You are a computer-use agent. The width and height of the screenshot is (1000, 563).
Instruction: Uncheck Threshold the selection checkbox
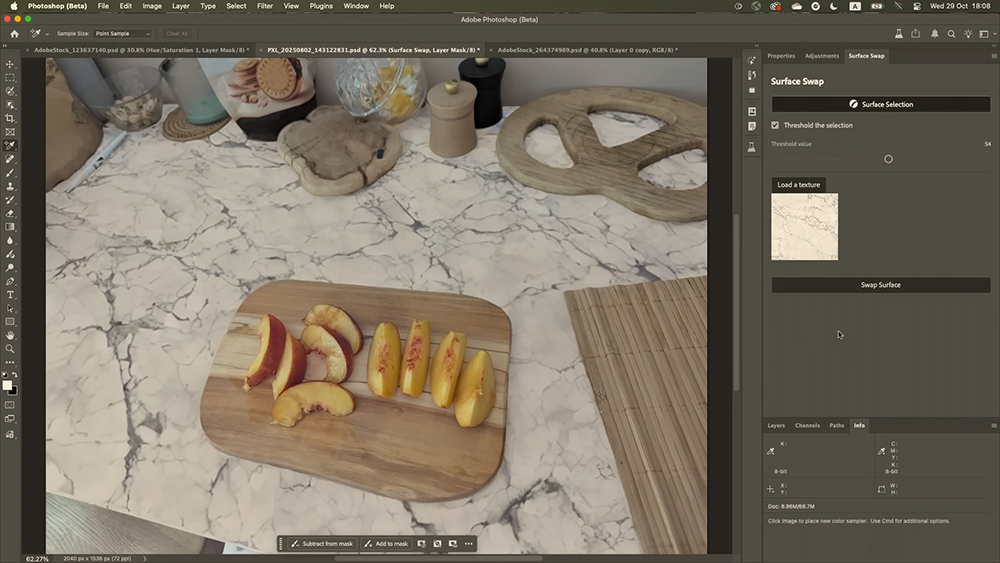[x=775, y=125]
